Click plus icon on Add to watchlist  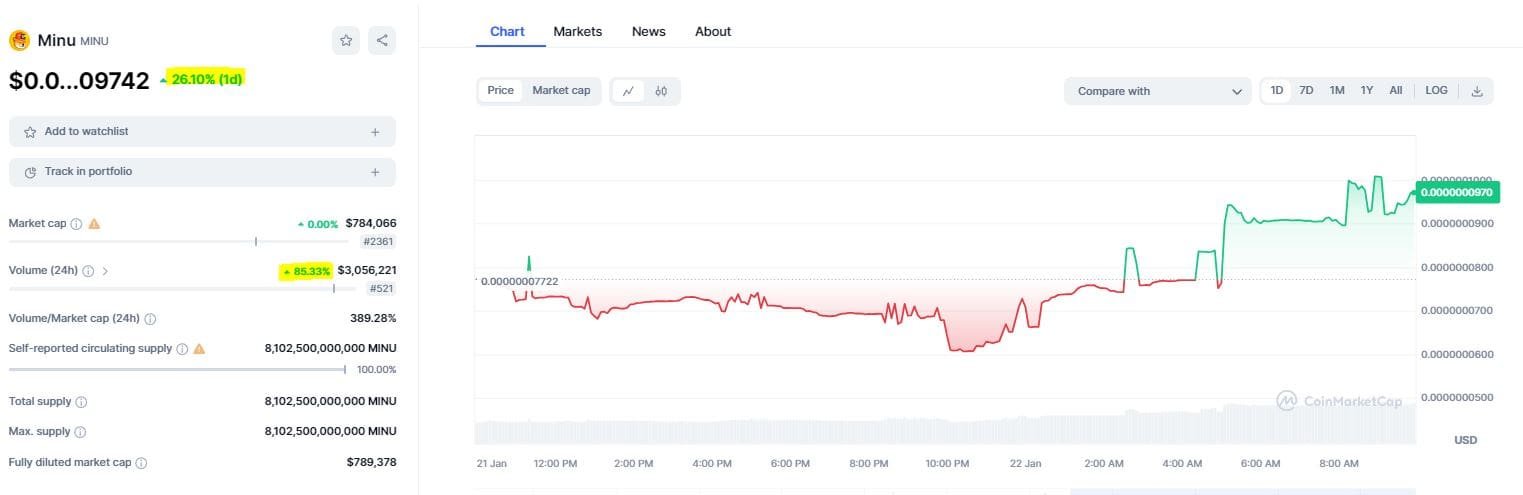(x=375, y=132)
